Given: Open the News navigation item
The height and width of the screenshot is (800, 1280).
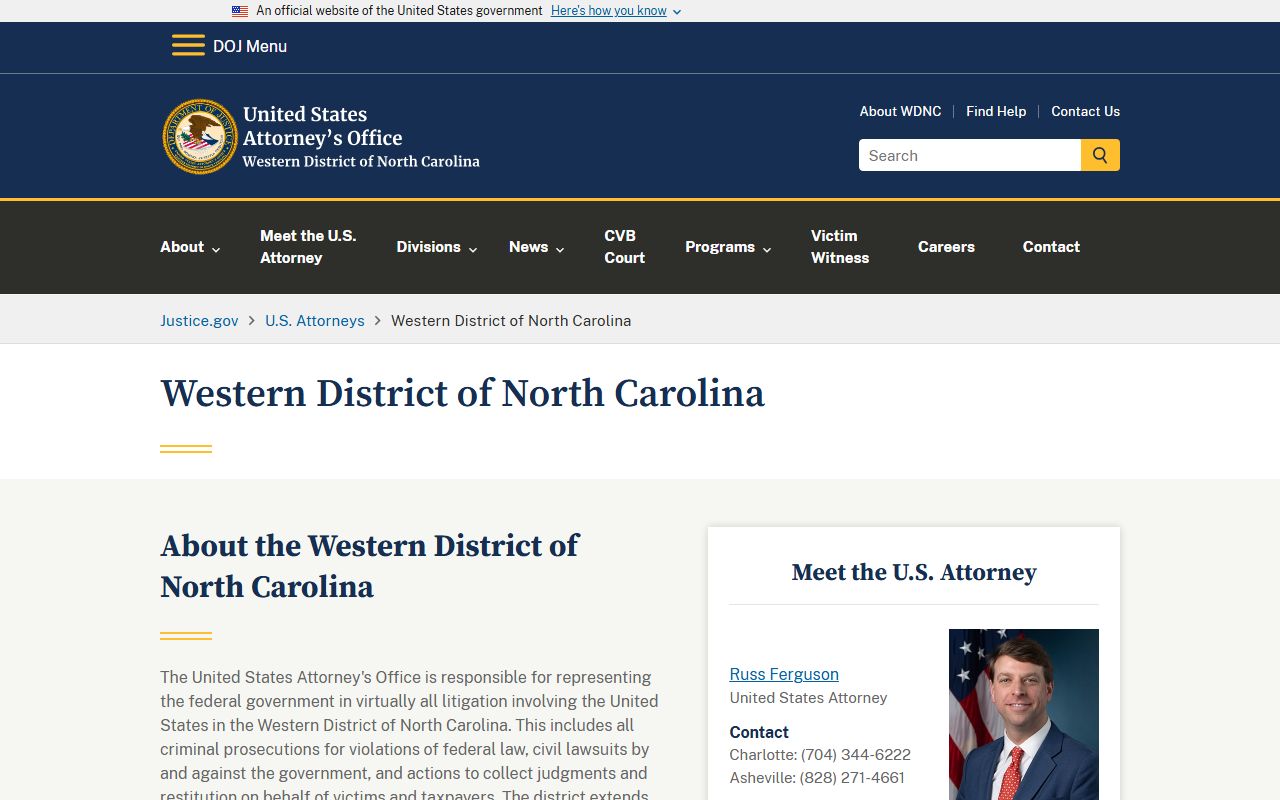Looking at the screenshot, I should [528, 247].
